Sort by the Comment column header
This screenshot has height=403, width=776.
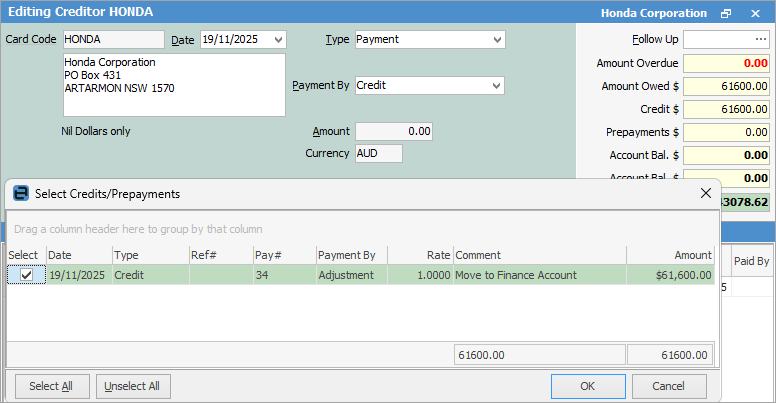click(x=540, y=255)
